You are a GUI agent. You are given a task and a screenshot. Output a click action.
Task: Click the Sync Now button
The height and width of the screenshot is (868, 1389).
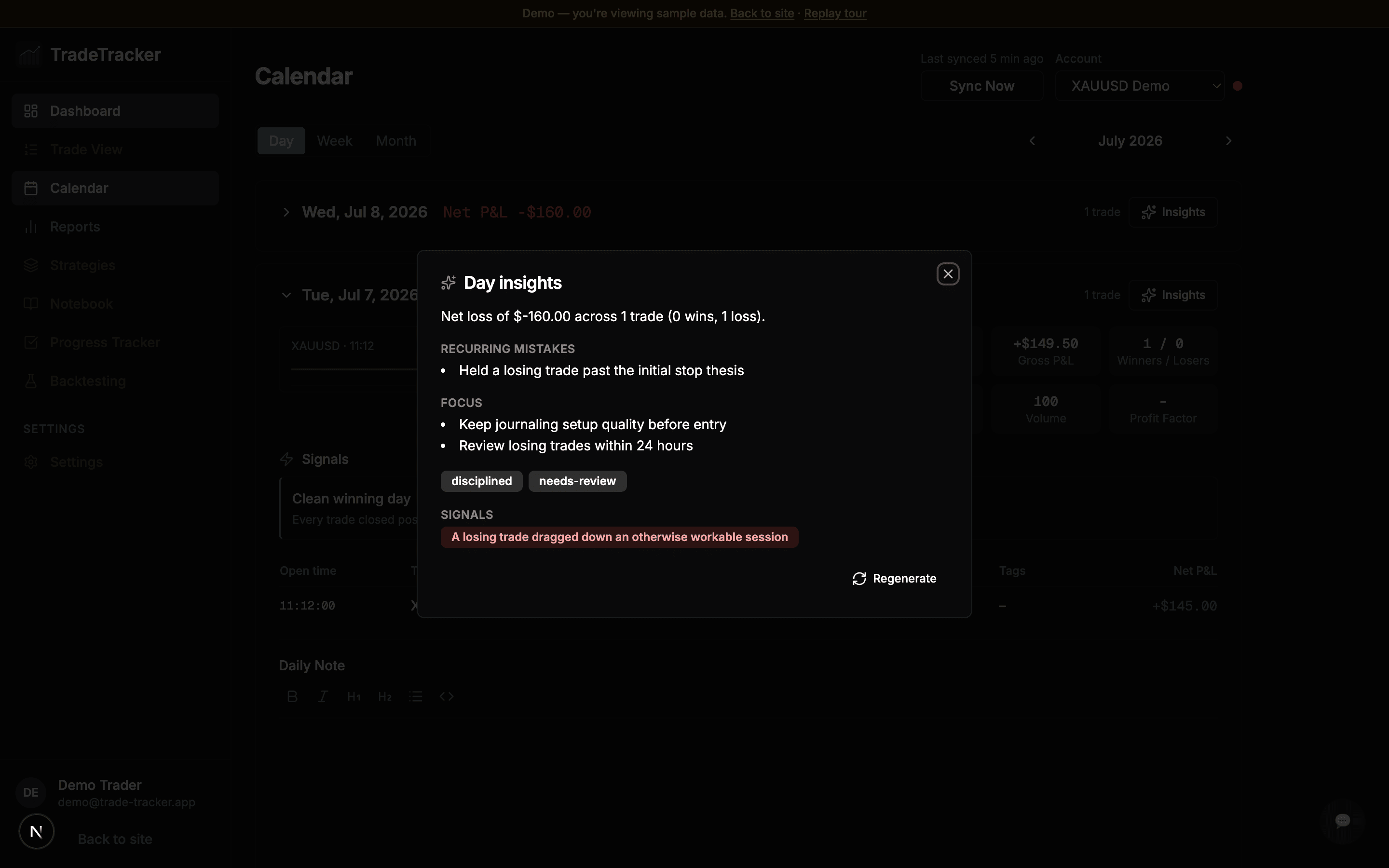tap(981, 86)
